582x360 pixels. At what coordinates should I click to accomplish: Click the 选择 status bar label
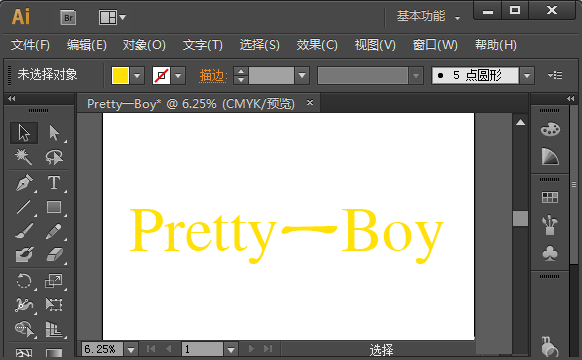381,350
